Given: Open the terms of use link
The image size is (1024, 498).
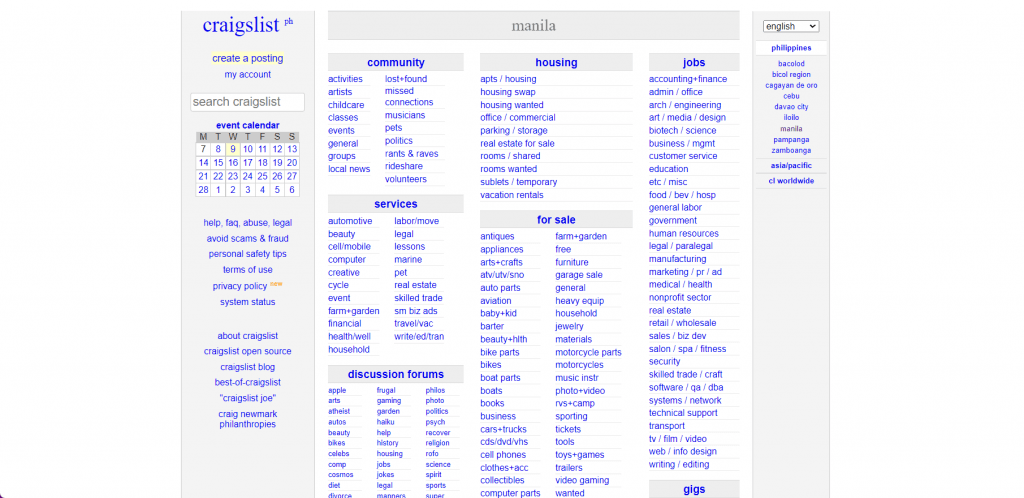Looking at the screenshot, I should [x=248, y=270].
